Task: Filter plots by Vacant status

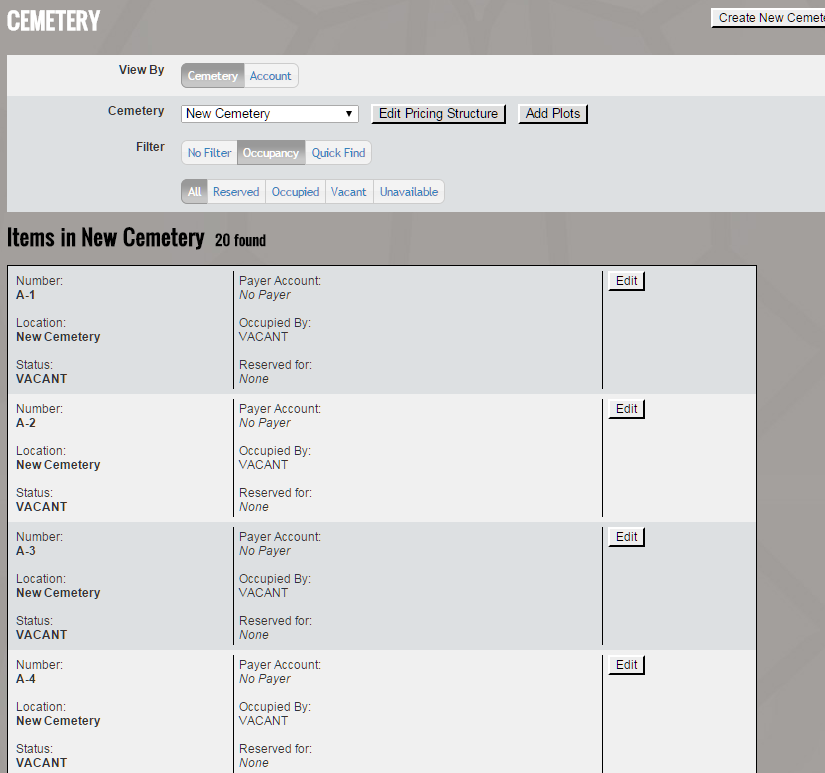Action: (349, 192)
